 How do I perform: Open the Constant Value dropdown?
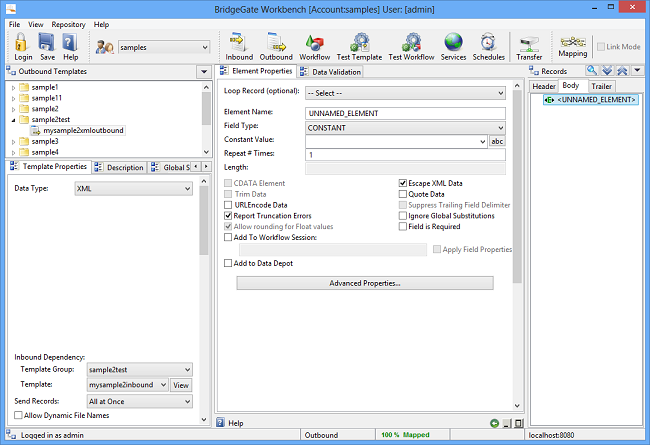coord(483,141)
